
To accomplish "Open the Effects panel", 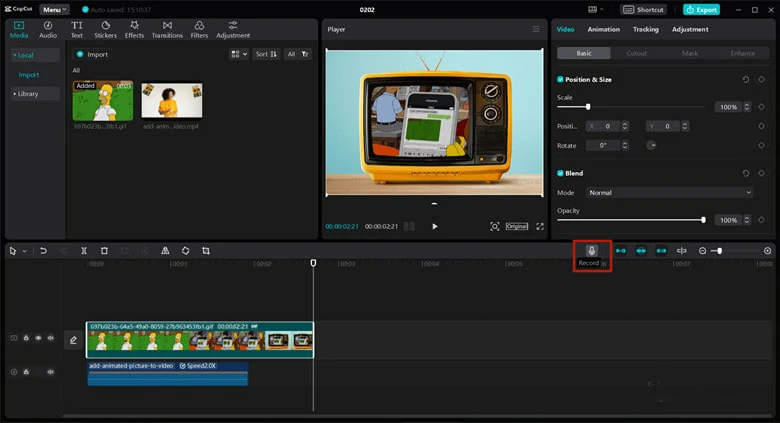I will tap(134, 30).
